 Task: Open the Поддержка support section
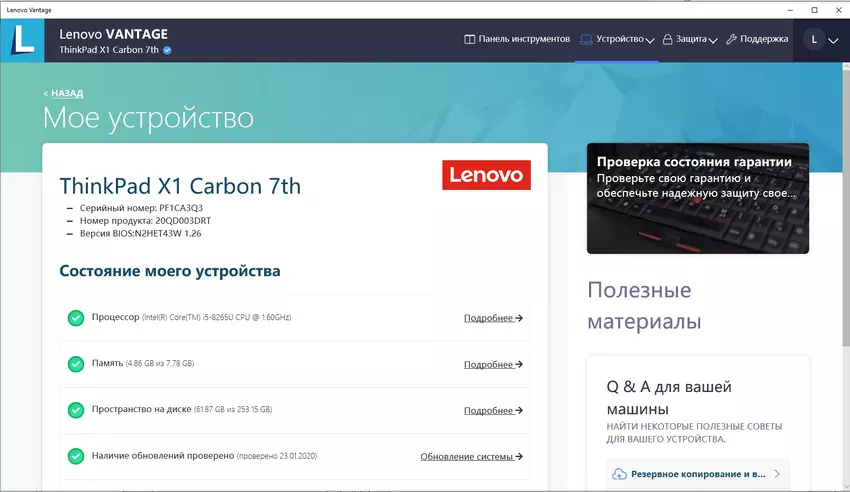pyautogui.click(x=757, y=40)
